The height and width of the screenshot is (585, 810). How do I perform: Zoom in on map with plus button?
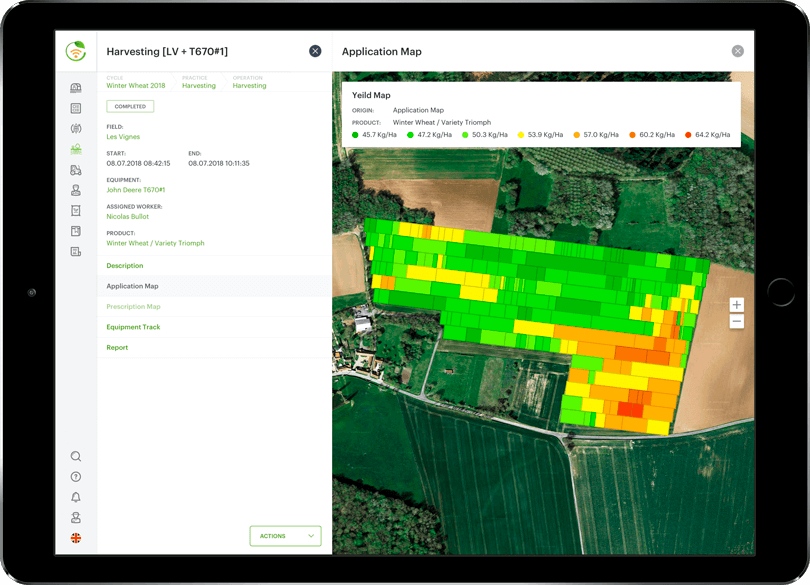[x=737, y=305]
